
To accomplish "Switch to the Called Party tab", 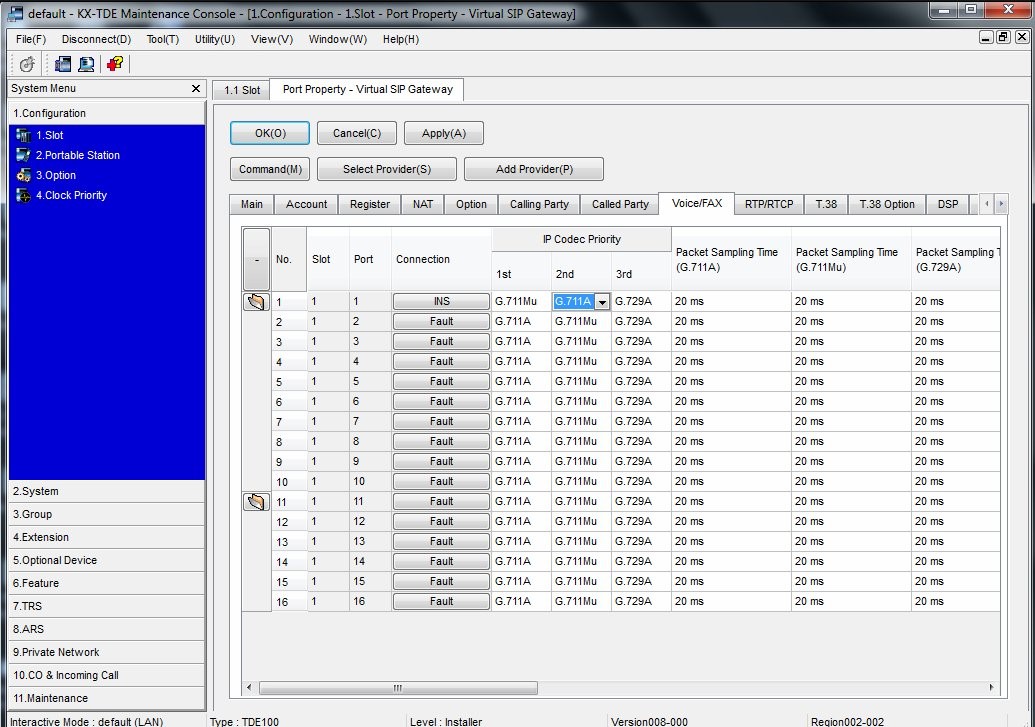I will click(620, 205).
